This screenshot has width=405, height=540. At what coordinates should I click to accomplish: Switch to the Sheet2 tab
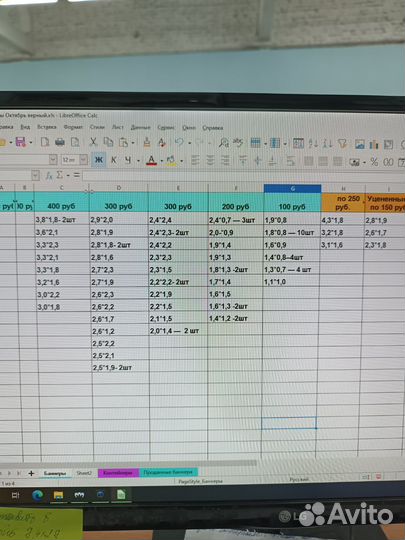tap(84, 473)
